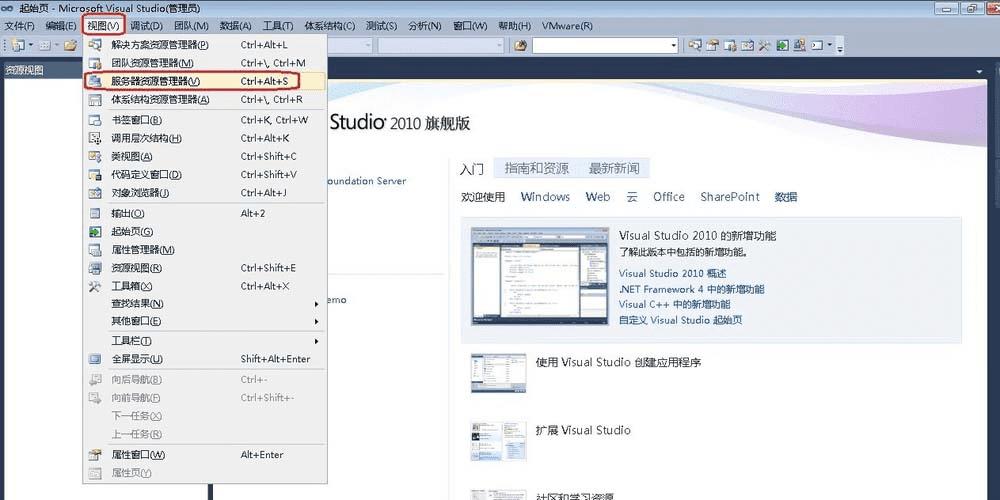Select the SharePoint category link
Viewport: 1000px width, 500px height.
tap(730, 197)
